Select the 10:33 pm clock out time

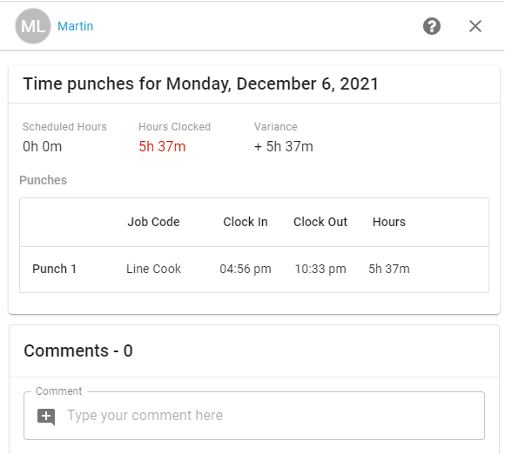tap(320, 269)
